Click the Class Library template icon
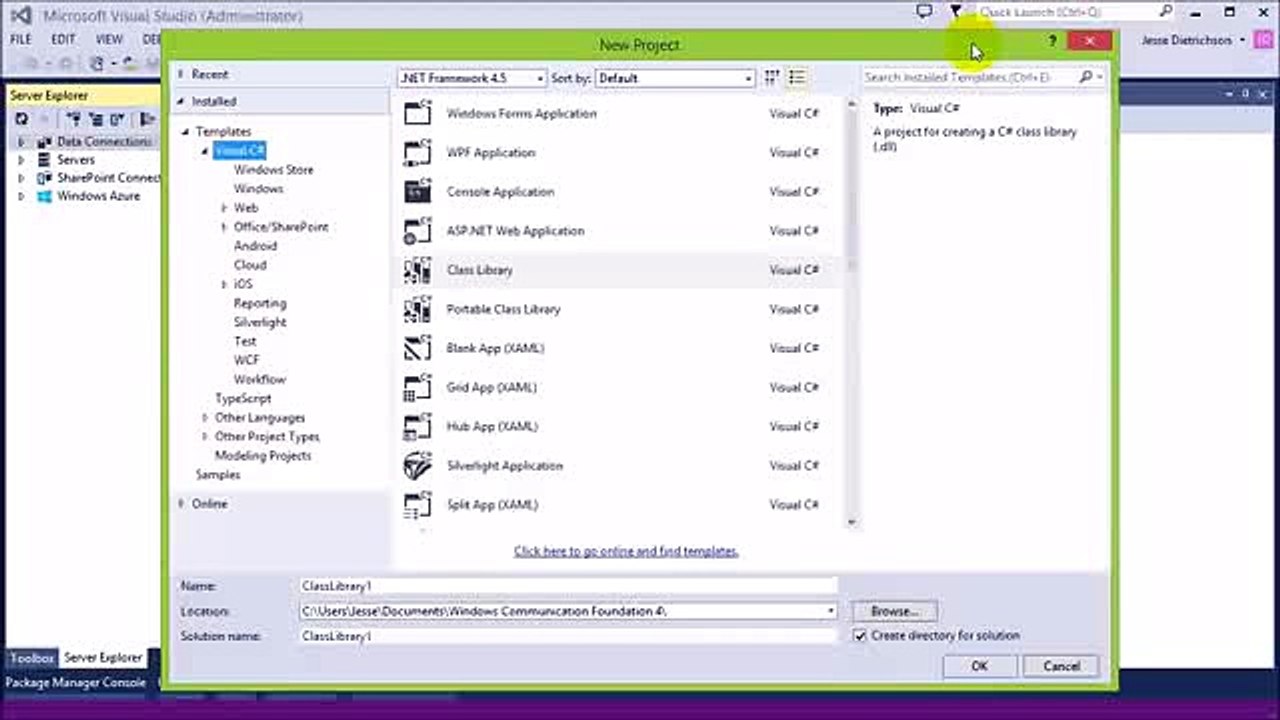 417,270
